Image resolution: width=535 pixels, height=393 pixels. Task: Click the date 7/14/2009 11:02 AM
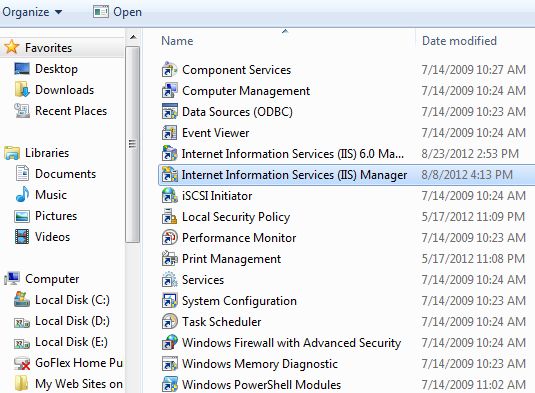474,385
